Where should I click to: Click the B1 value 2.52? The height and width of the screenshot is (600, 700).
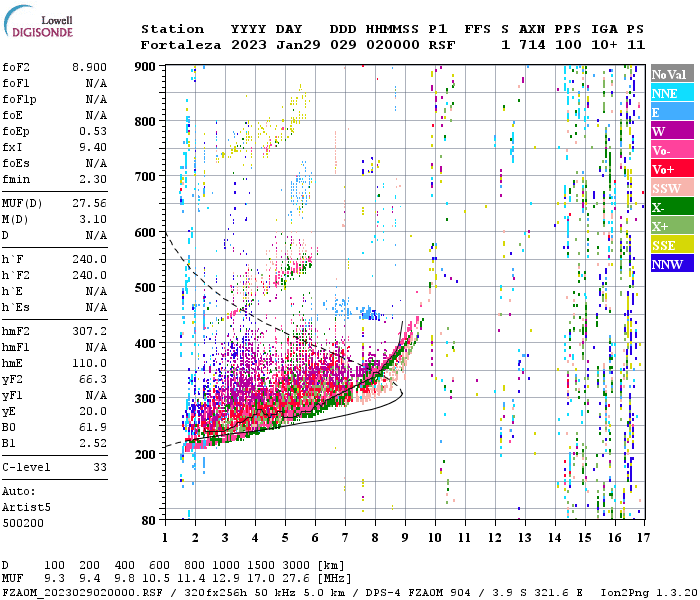tap(93, 443)
